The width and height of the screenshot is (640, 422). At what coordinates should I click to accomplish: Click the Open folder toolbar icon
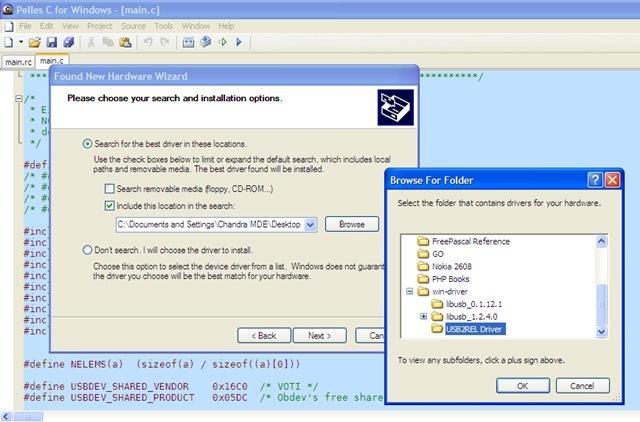click(x=34, y=42)
